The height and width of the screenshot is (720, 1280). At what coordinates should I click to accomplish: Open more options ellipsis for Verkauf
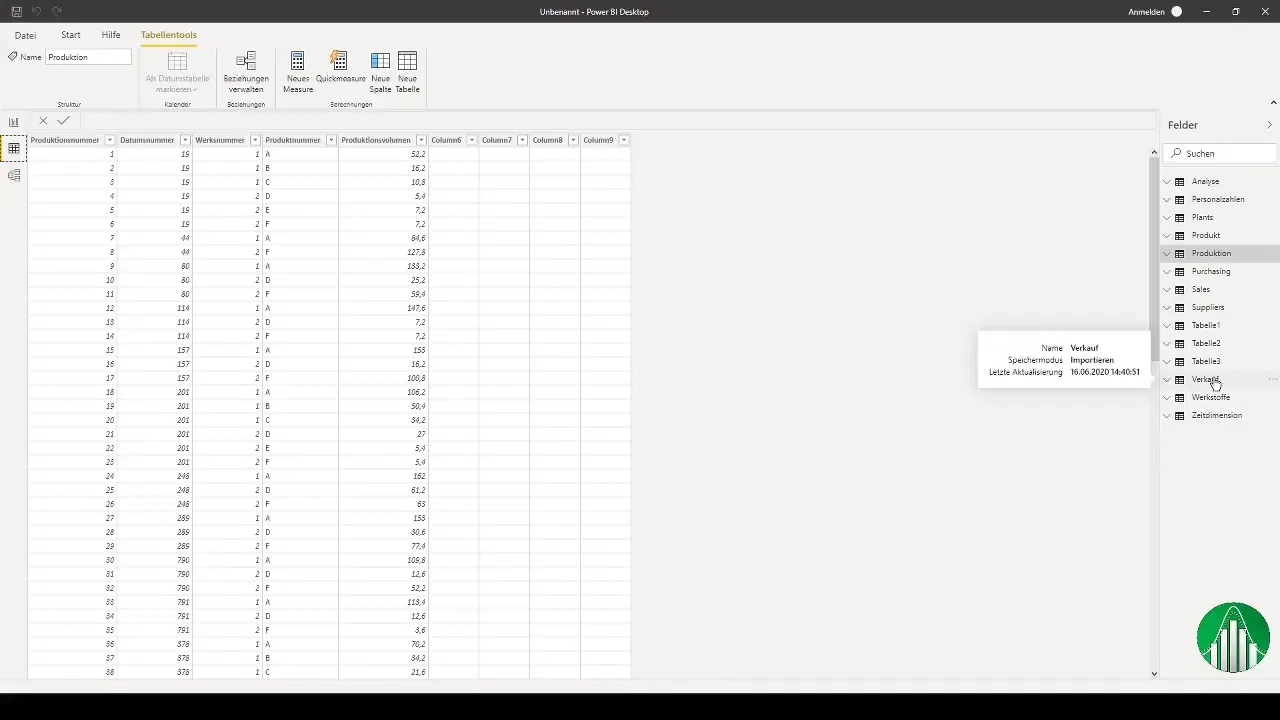(x=1272, y=380)
